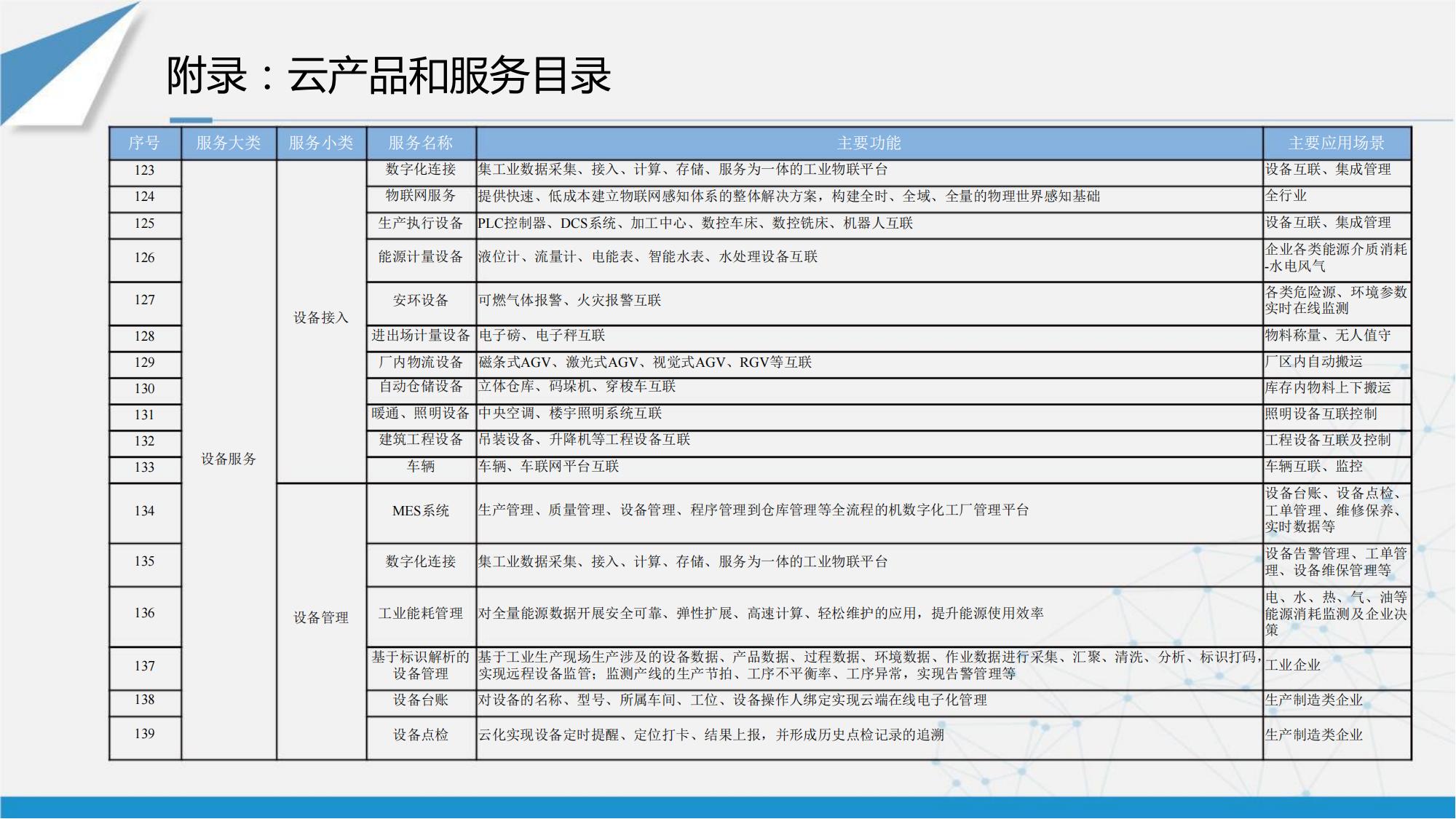Screen dimensions: 1456x819
Task: Click the 工业能耗管理 service name
Action: pyautogui.click(x=421, y=614)
